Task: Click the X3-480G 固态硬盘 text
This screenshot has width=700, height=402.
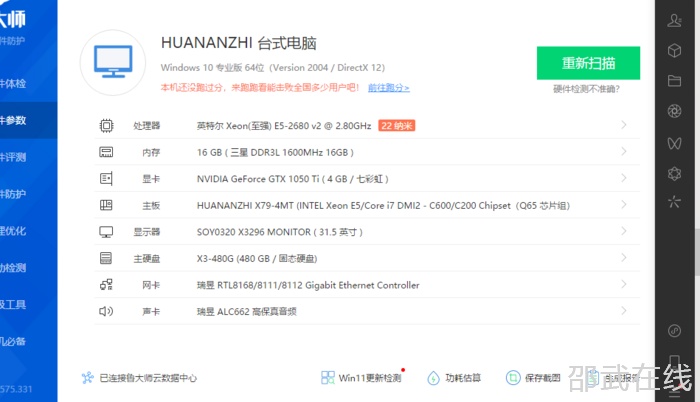Action: (x=257, y=259)
